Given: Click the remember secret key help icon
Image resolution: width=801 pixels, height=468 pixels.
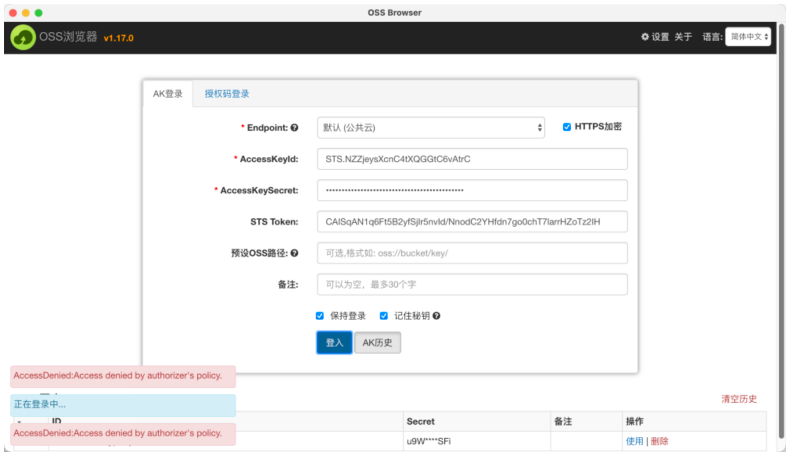Looking at the screenshot, I should (x=436, y=316).
